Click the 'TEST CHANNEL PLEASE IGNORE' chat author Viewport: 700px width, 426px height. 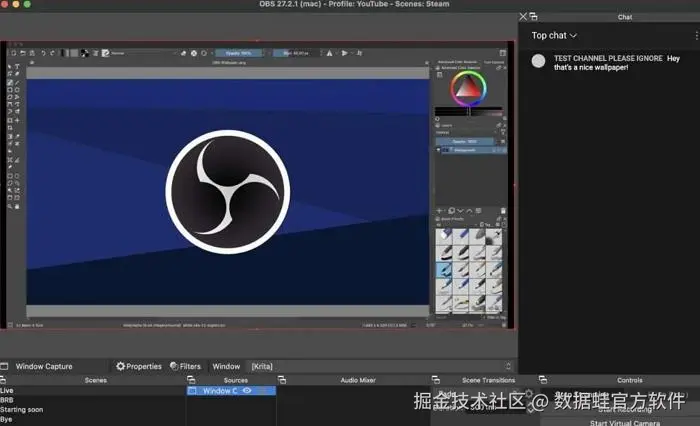pyautogui.click(x=608, y=58)
